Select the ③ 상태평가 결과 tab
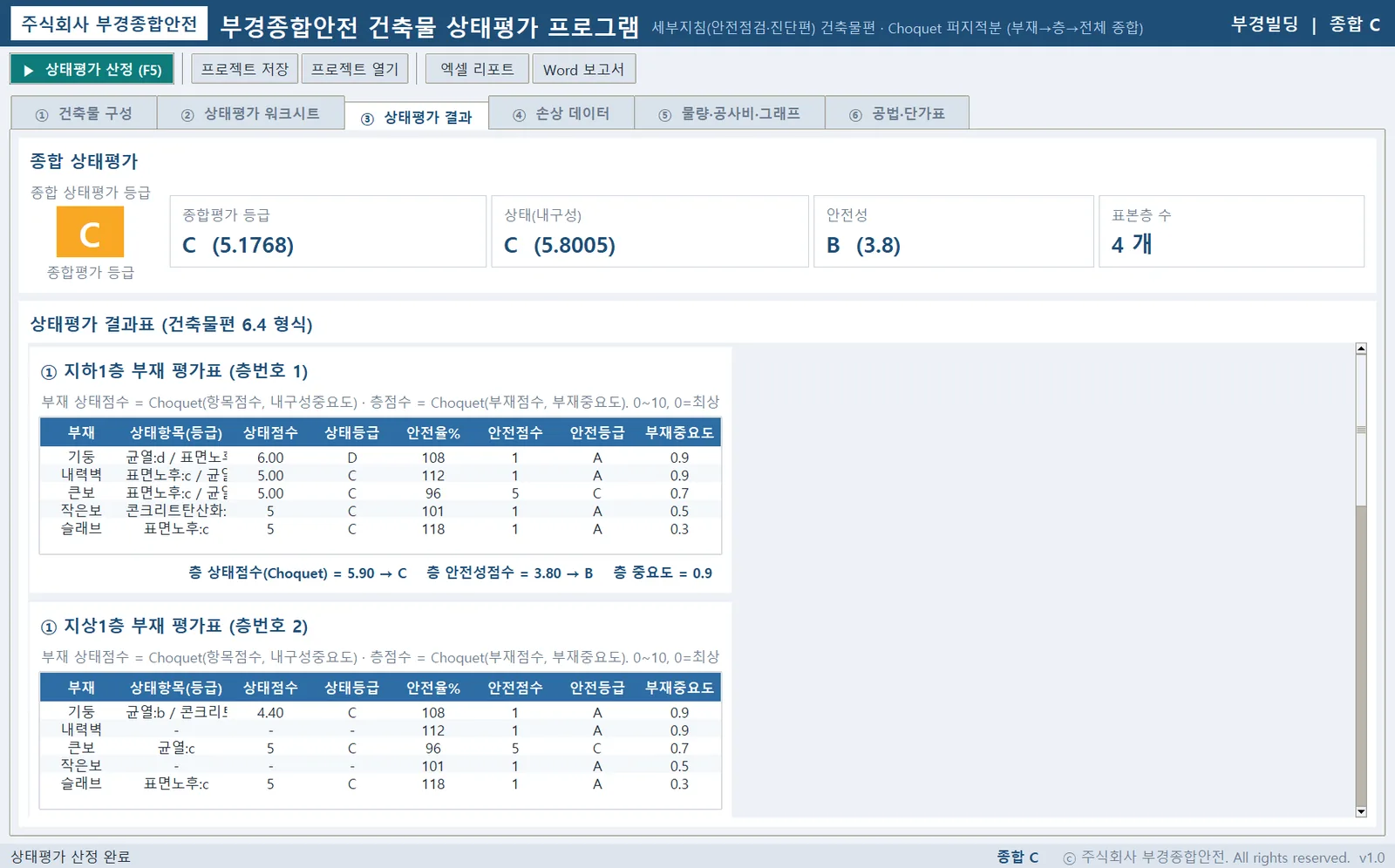 click(x=417, y=117)
